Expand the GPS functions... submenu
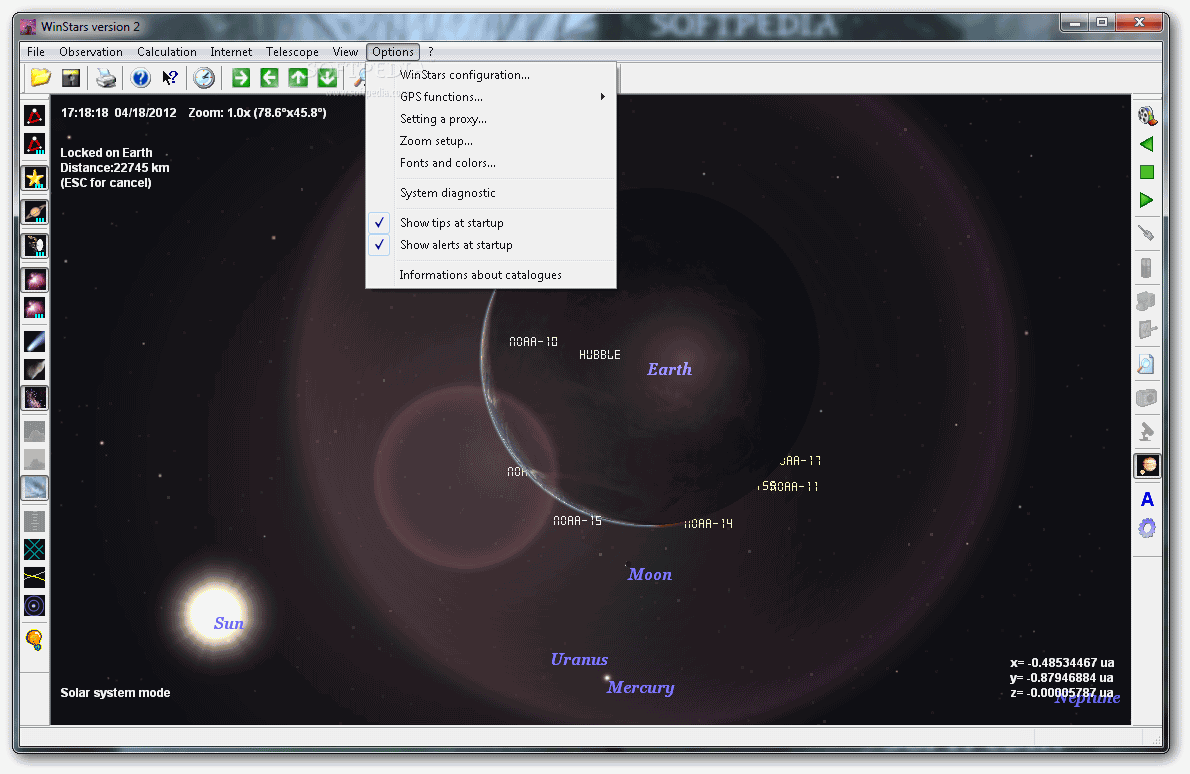The width and height of the screenshot is (1190, 774). point(491,96)
